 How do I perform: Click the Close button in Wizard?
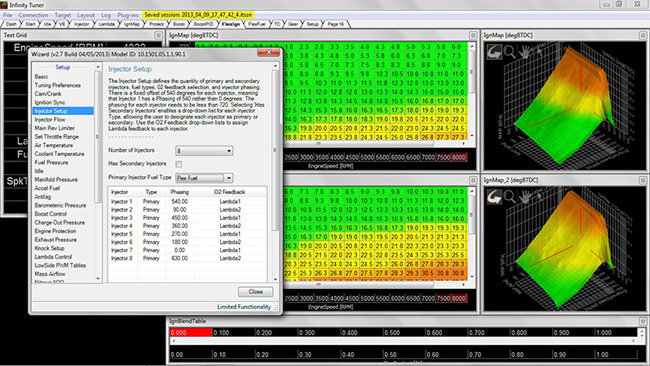[x=255, y=292]
